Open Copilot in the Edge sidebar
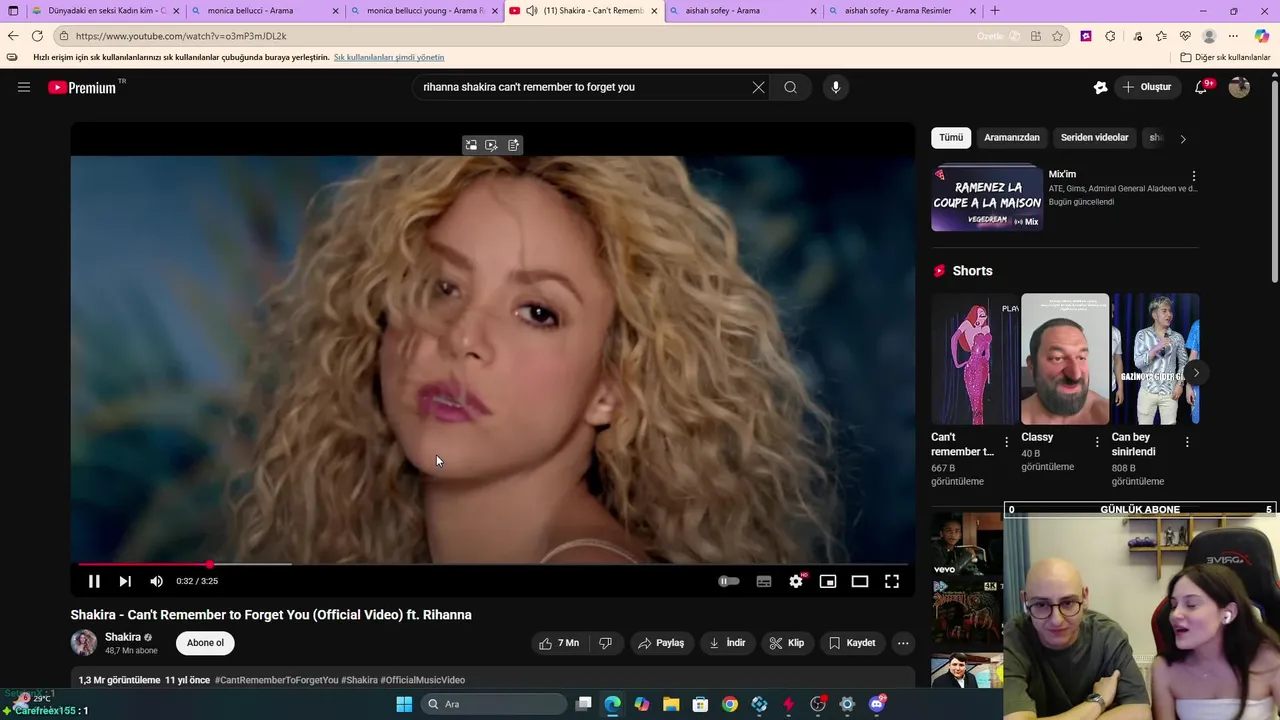1280x720 pixels. pyautogui.click(x=1262, y=36)
